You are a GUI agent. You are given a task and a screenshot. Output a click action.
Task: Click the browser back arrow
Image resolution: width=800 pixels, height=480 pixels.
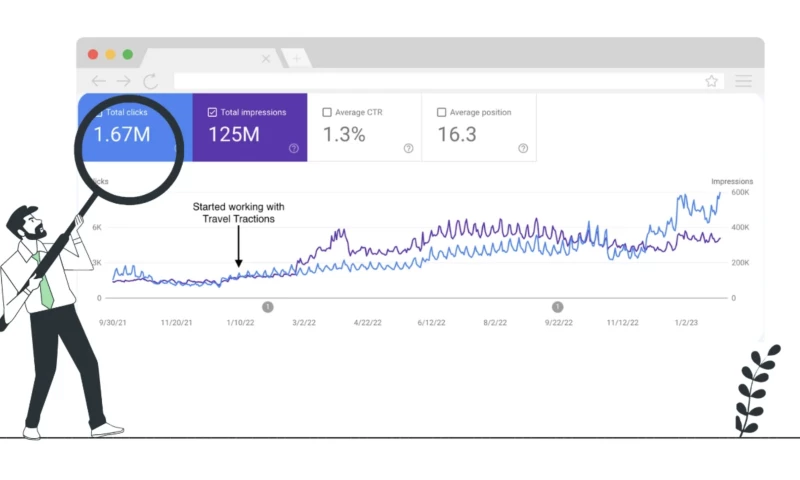pos(98,81)
